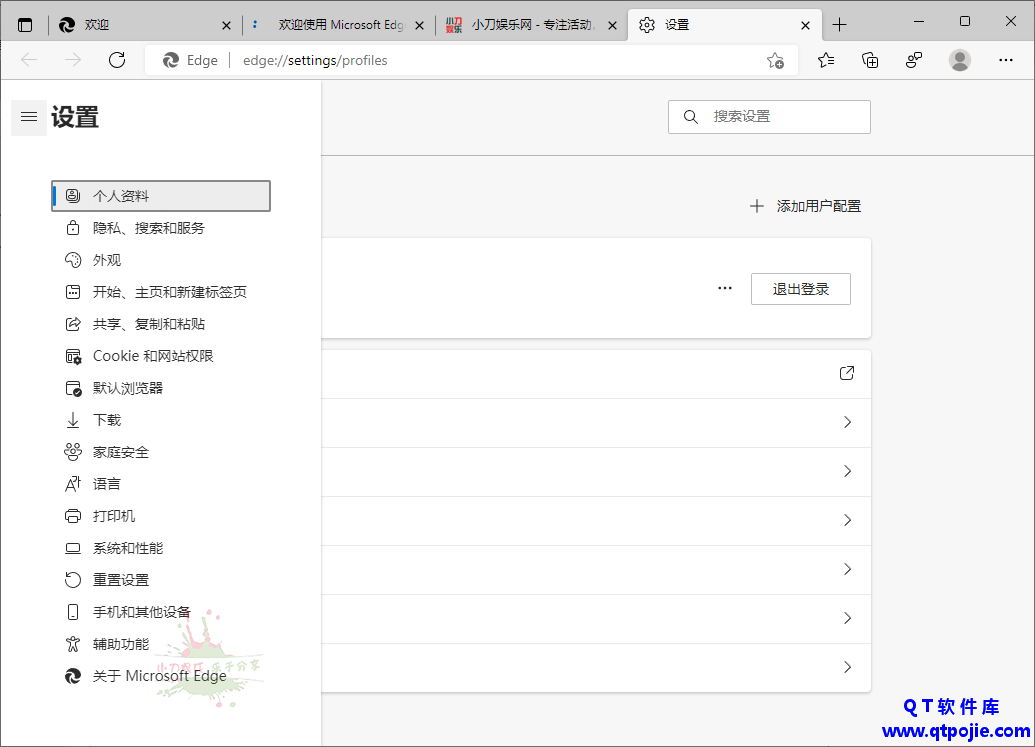Viewport: 1035px width, 747px height.
Task: Expand the last chevron row in profile settings
Action: (847, 667)
